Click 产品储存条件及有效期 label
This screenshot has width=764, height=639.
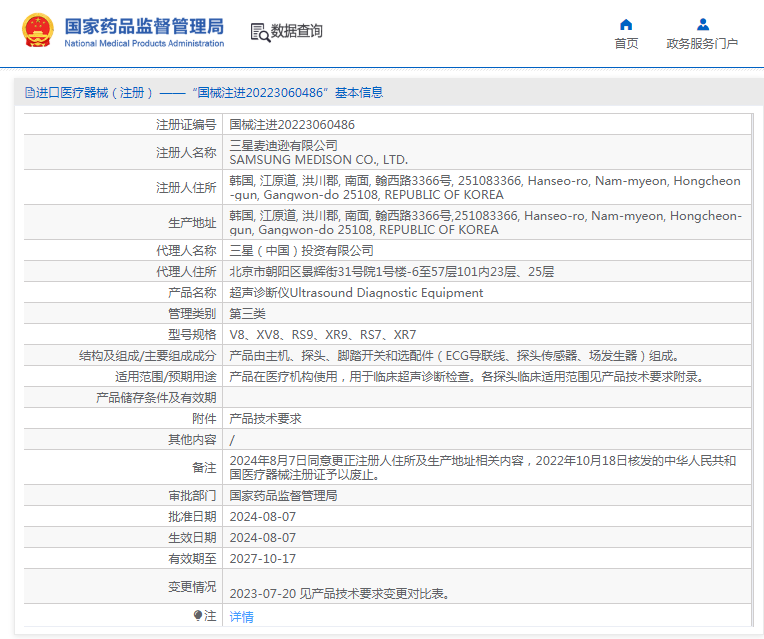[156, 397]
